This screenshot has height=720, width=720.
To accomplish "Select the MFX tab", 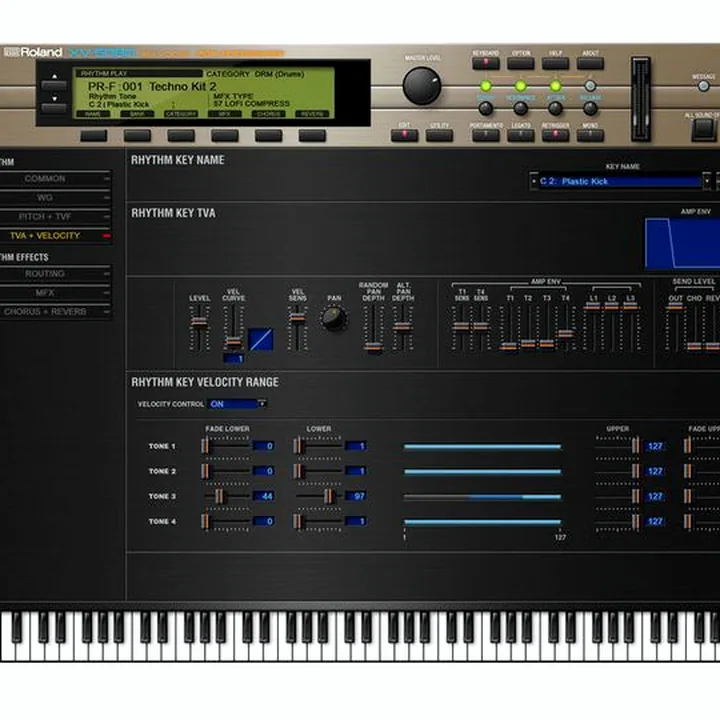I will [x=55, y=292].
